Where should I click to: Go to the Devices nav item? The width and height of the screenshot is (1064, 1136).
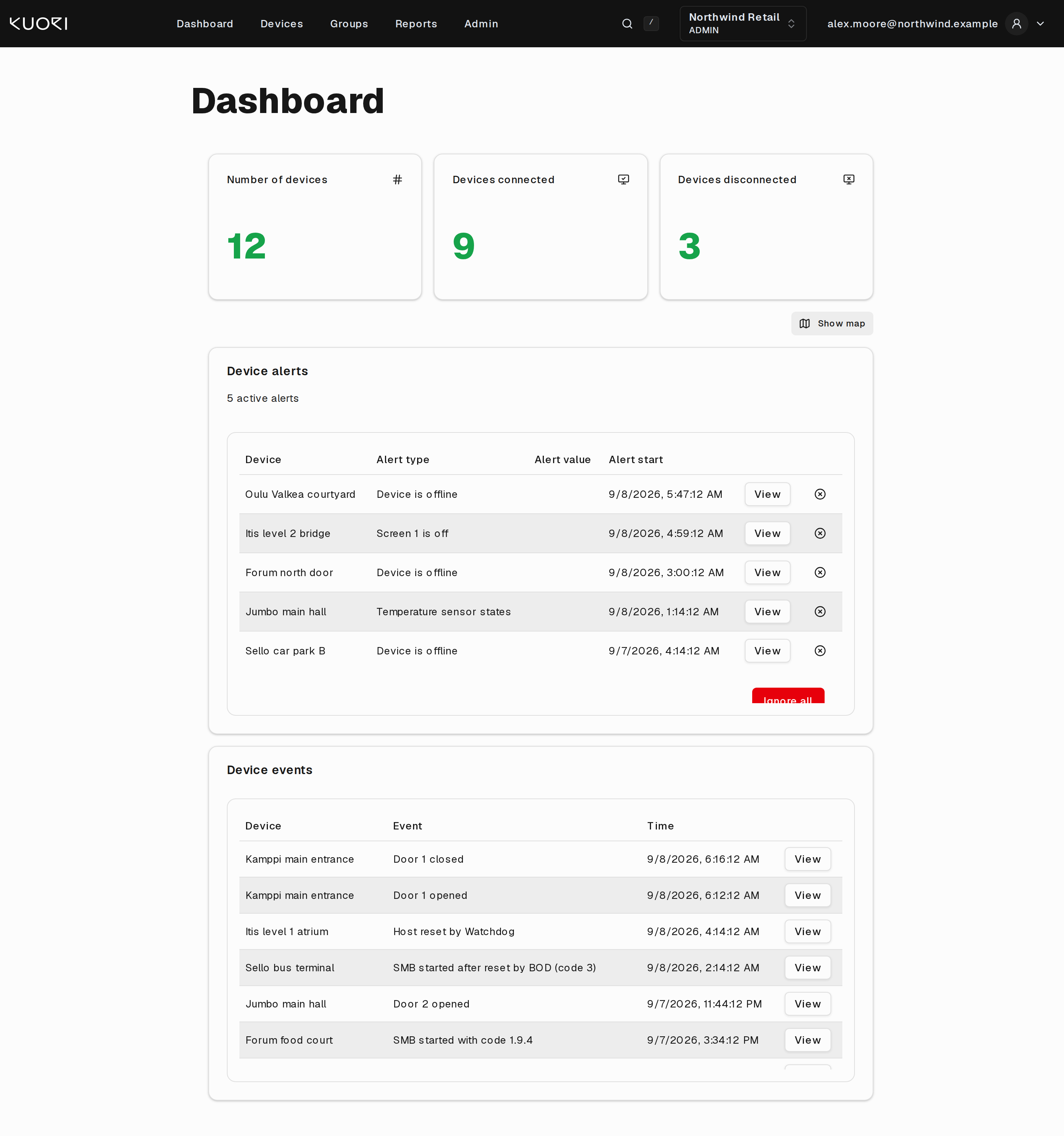tap(282, 23)
